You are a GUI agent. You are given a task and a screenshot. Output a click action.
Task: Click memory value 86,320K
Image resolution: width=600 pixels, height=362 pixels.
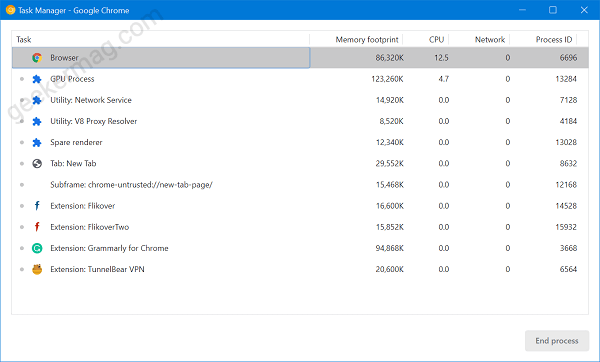click(390, 58)
